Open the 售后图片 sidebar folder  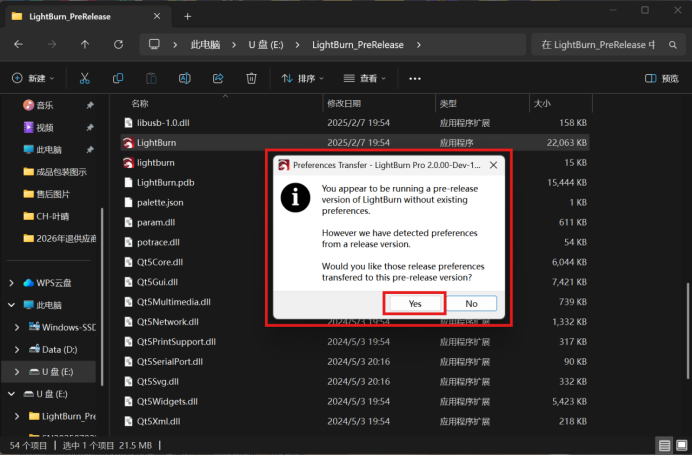(52, 194)
